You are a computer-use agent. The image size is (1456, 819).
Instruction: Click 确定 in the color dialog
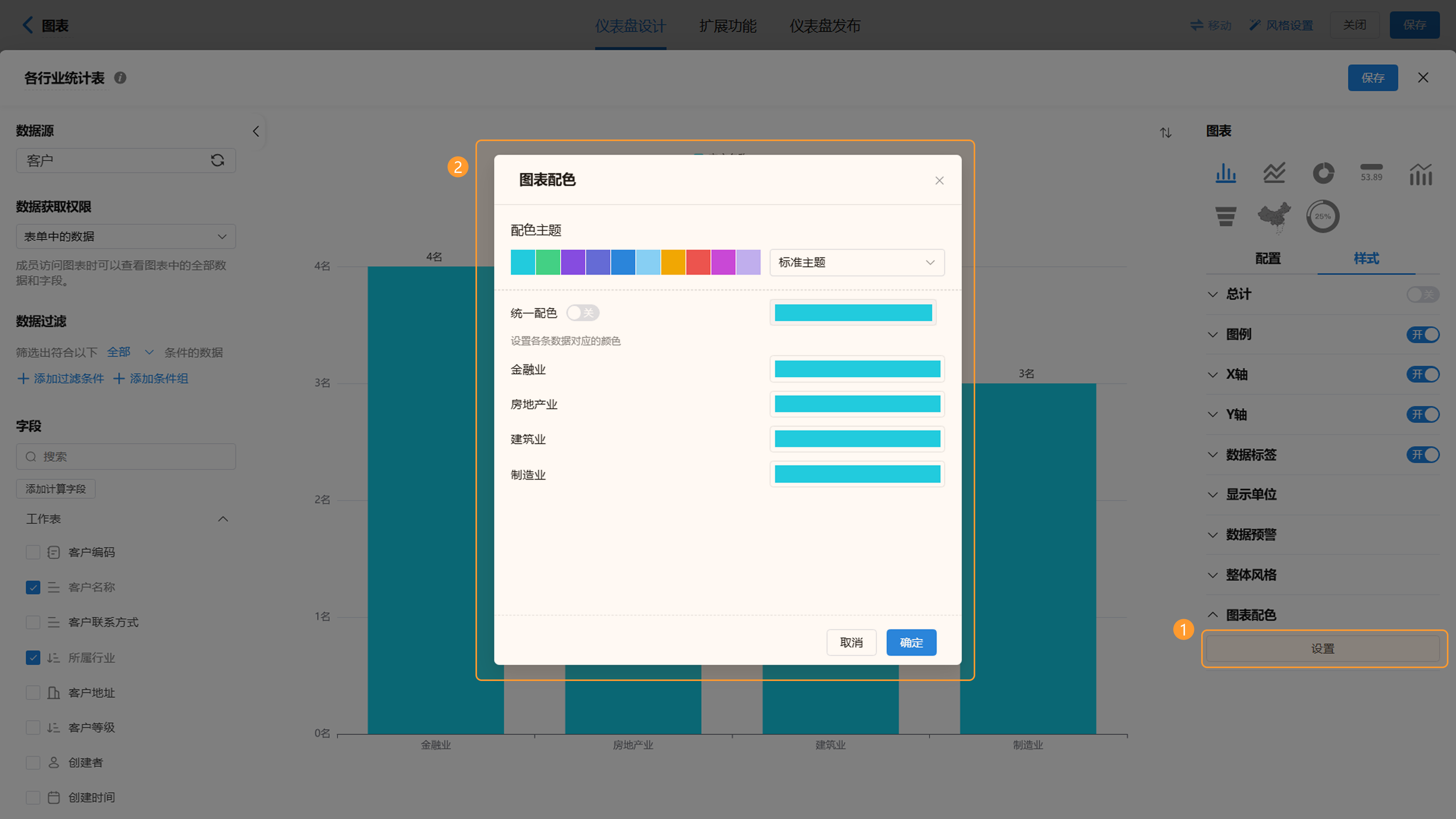(910, 643)
